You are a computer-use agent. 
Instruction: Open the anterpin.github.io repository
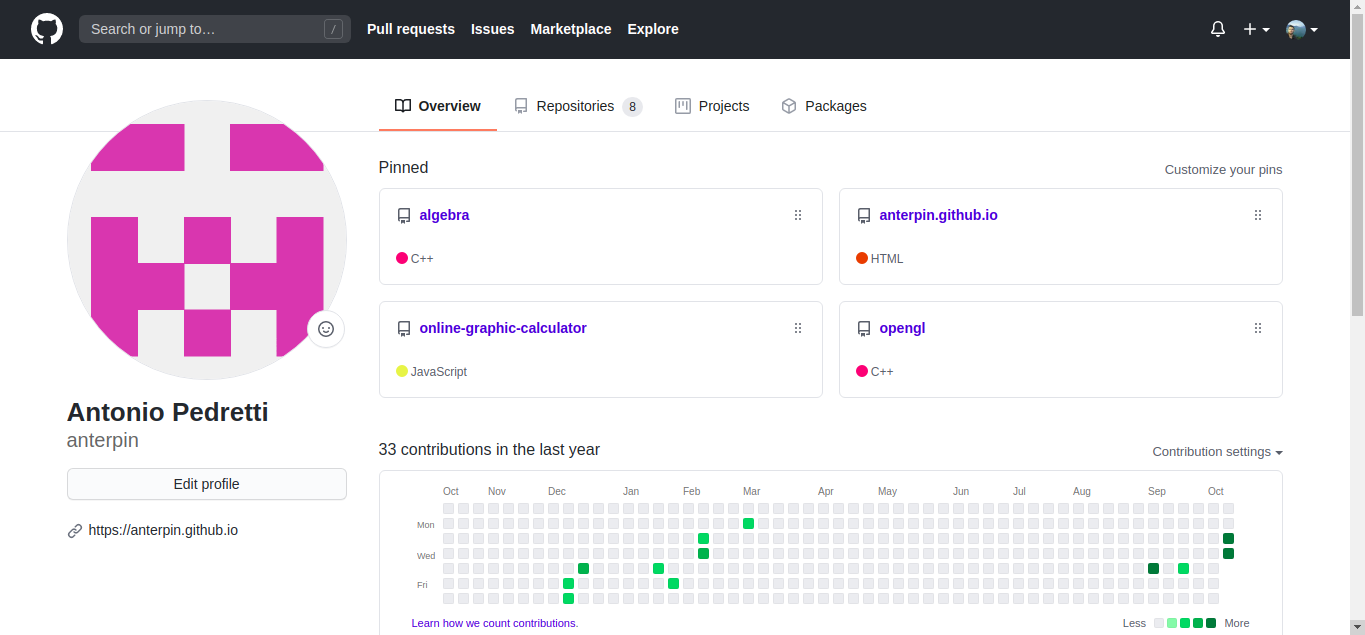[x=938, y=215]
